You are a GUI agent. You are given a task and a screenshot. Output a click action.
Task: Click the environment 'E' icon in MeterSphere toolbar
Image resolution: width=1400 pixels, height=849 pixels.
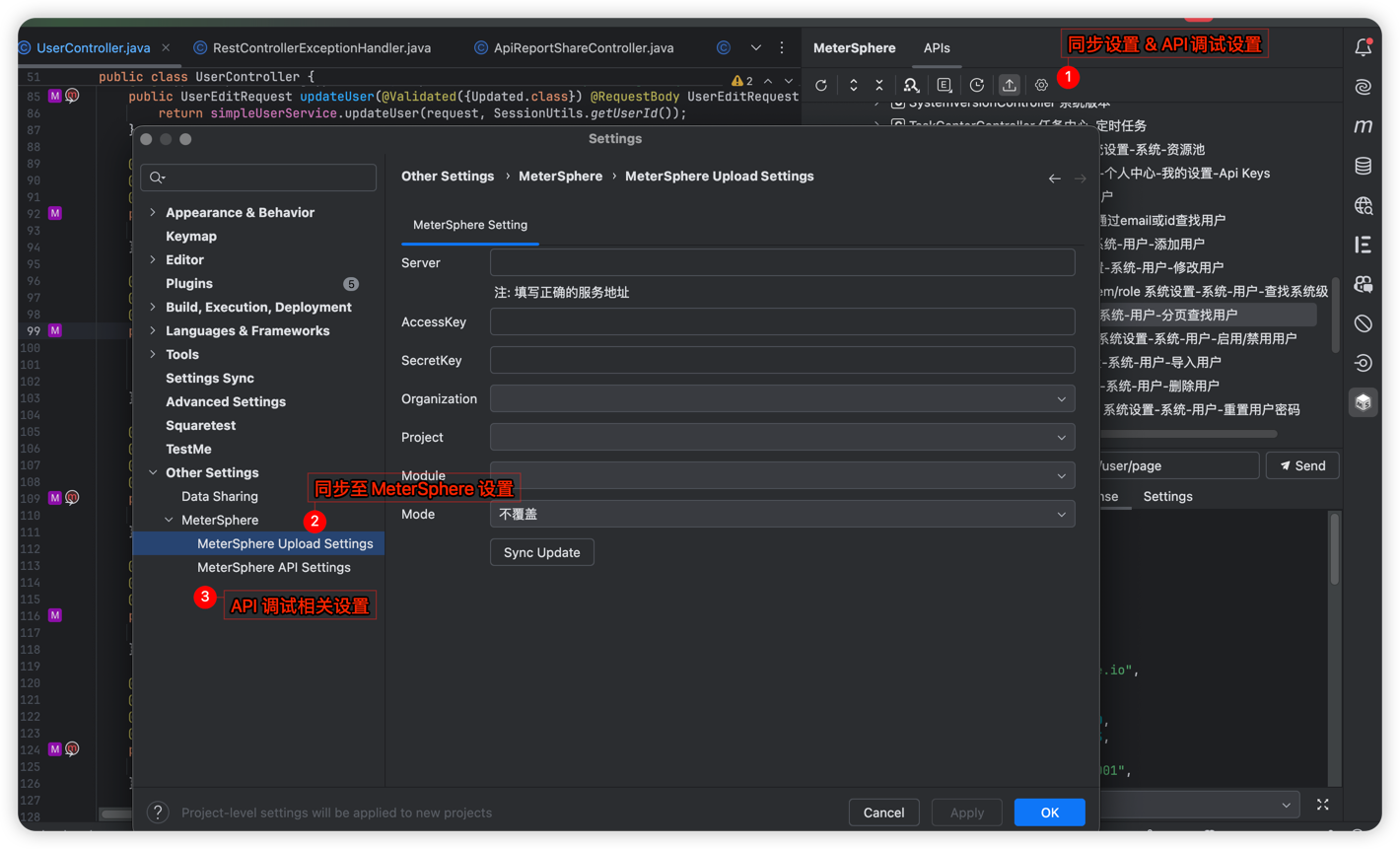point(945,86)
